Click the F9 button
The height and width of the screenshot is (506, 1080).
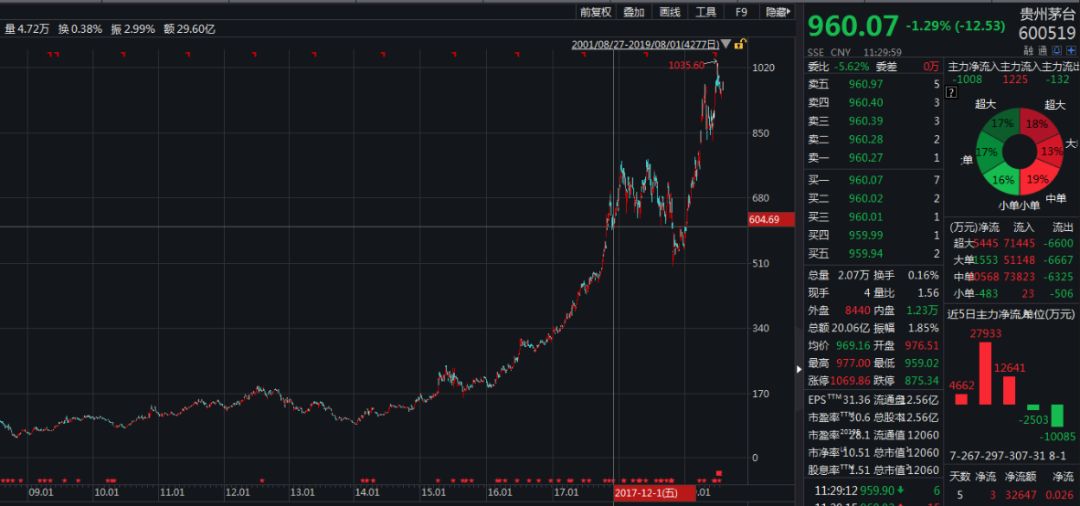741,12
